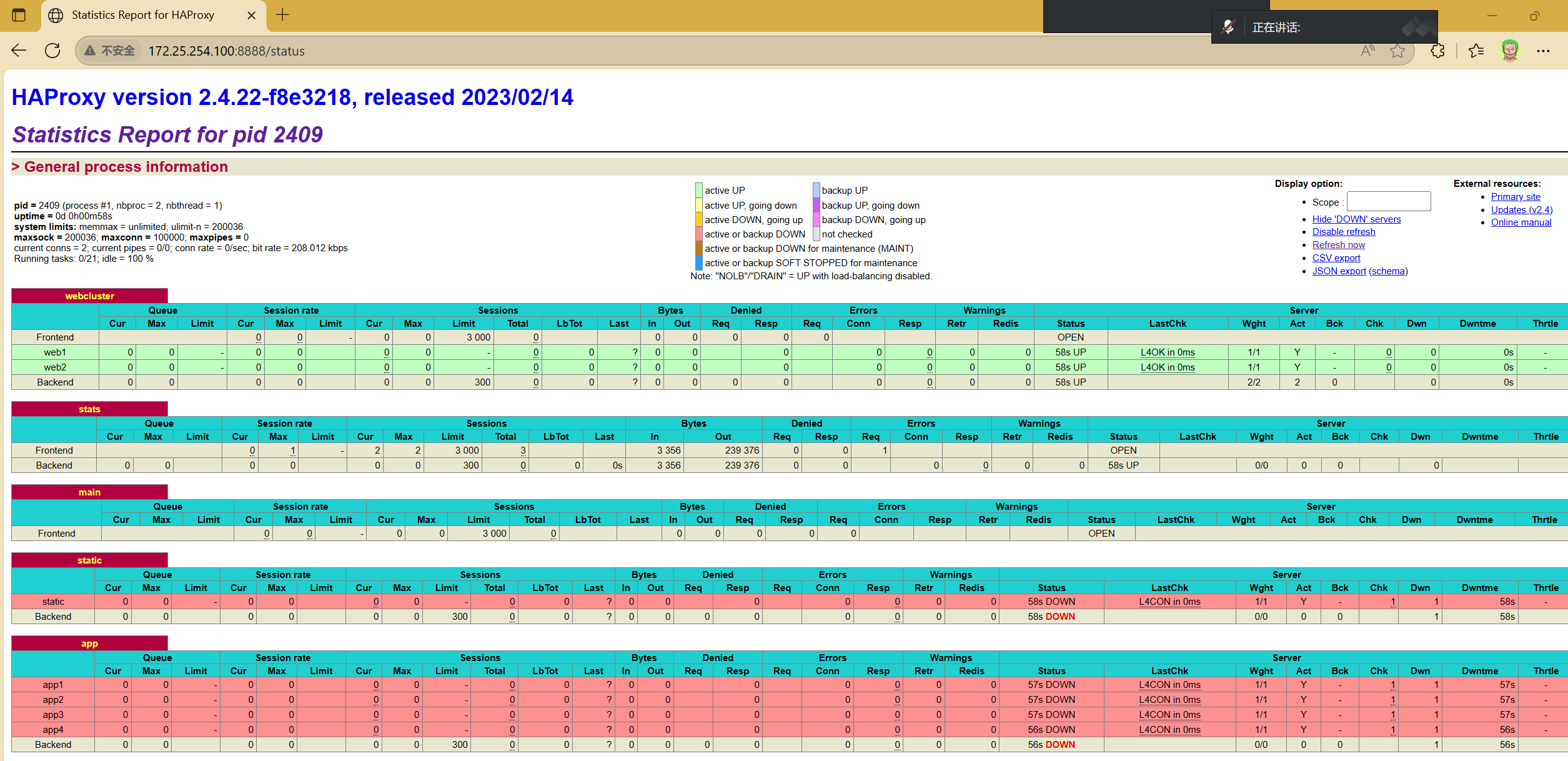Click sessions total 3 in stats Frontend
This screenshot has height=761, width=1568.
click(x=523, y=450)
